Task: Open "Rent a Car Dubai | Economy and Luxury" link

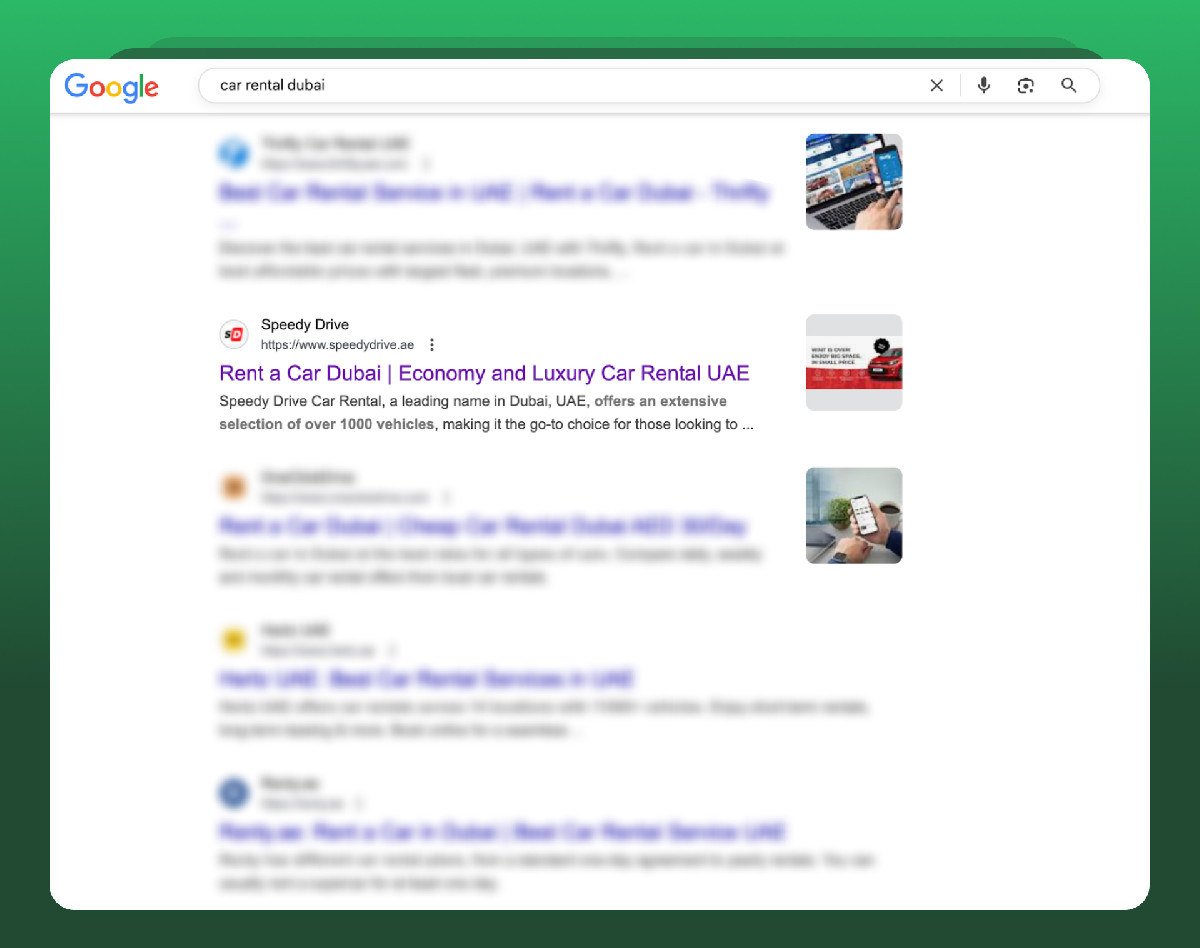Action: pos(484,373)
